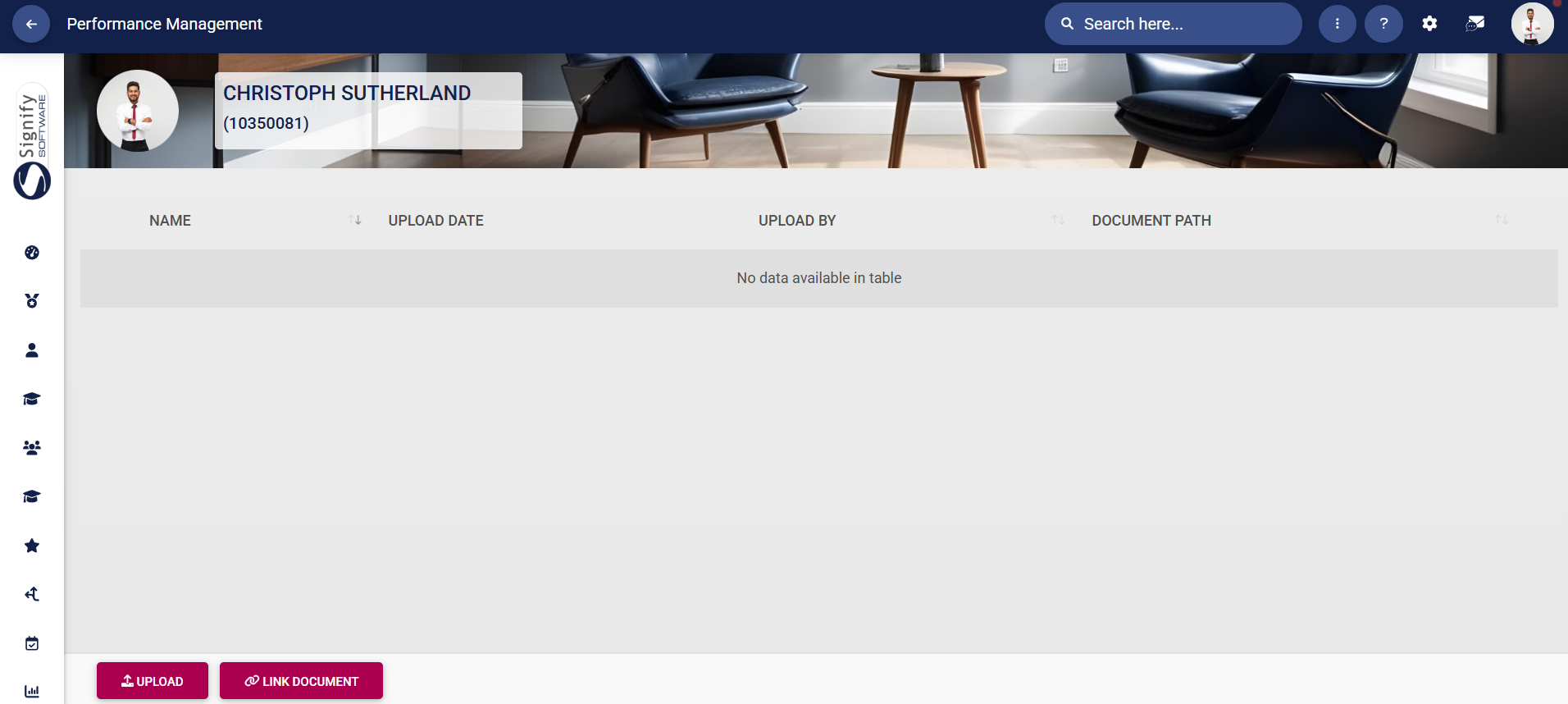Open the settings gear icon
The image size is (1568, 704).
[x=1429, y=24]
